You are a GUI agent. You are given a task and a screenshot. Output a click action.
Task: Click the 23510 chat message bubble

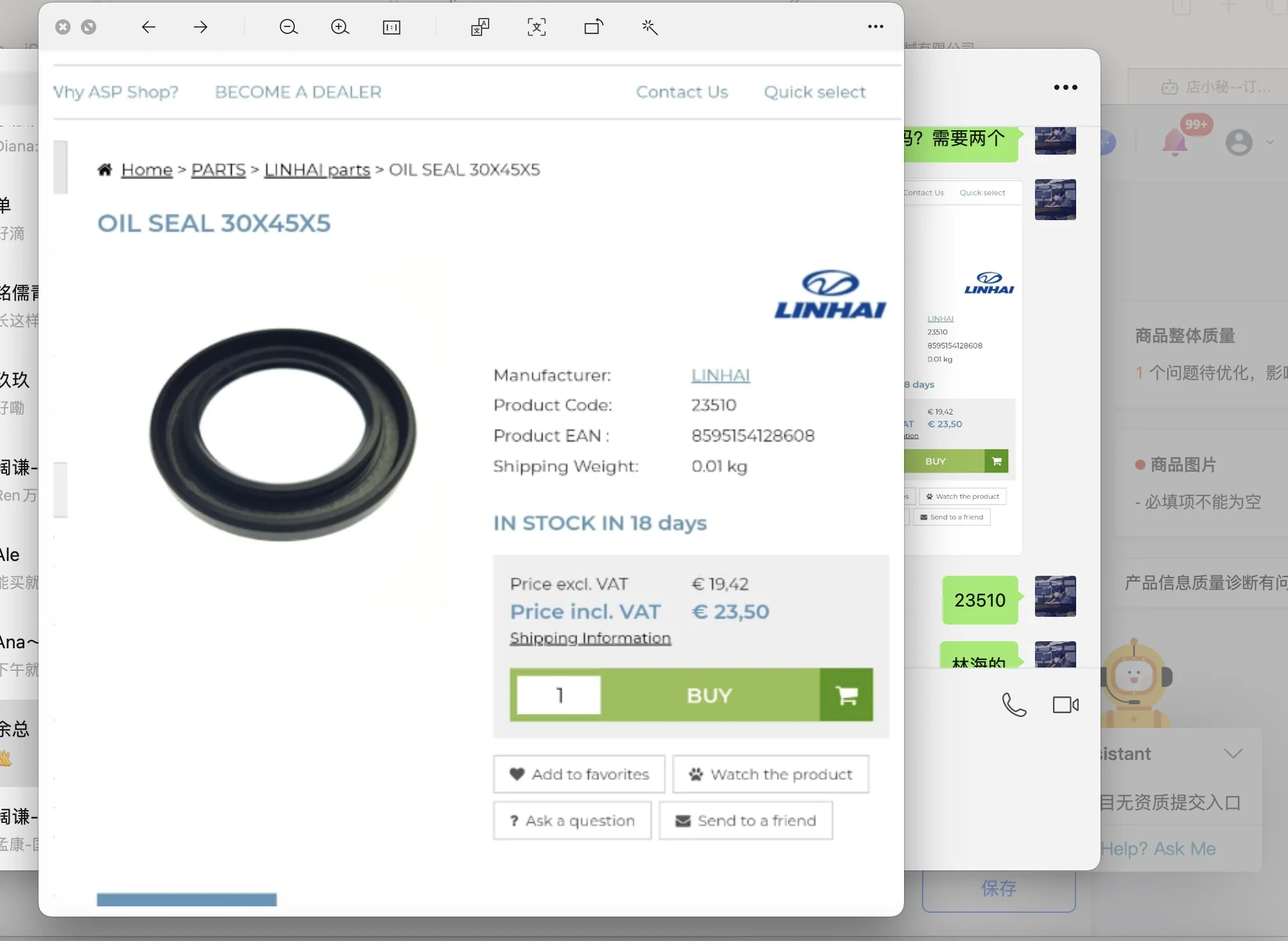click(x=980, y=600)
